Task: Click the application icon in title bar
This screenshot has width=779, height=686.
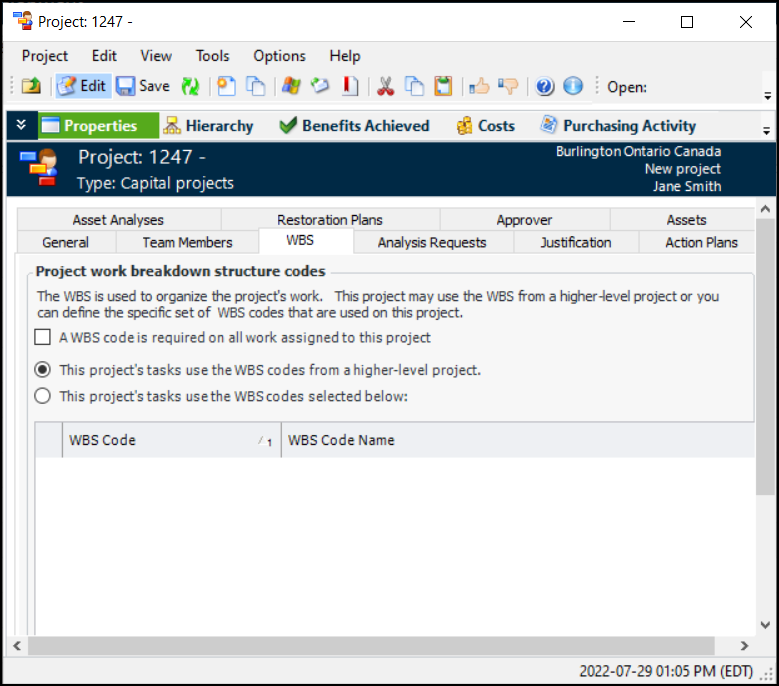Action: tap(22, 21)
